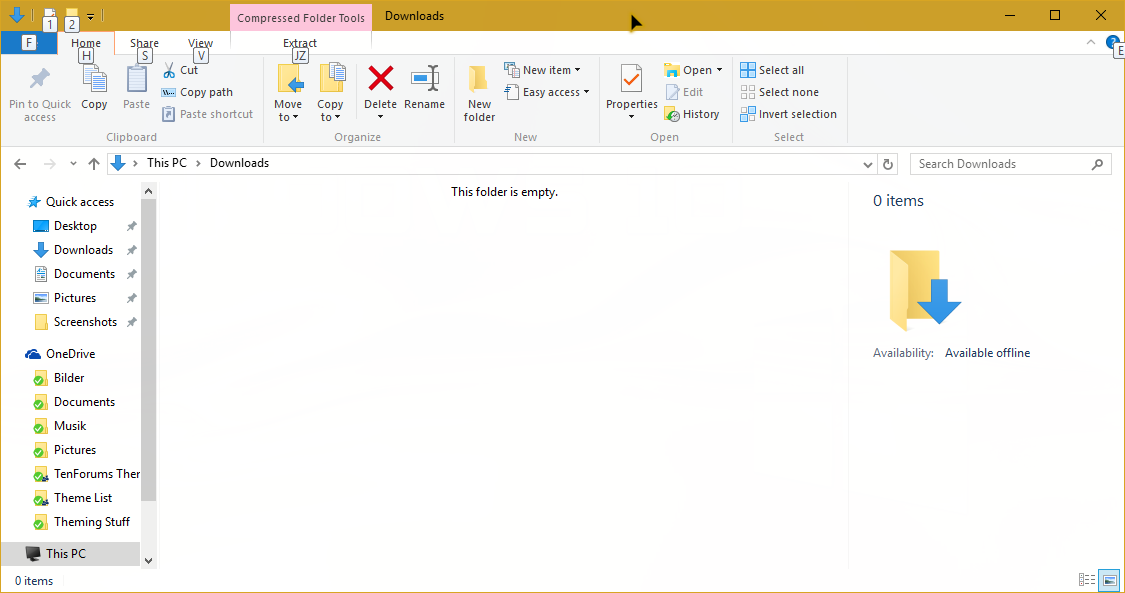Image resolution: width=1125 pixels, height=593 pixels.
Task: Click the Rename icon
Action: [425, 77]
